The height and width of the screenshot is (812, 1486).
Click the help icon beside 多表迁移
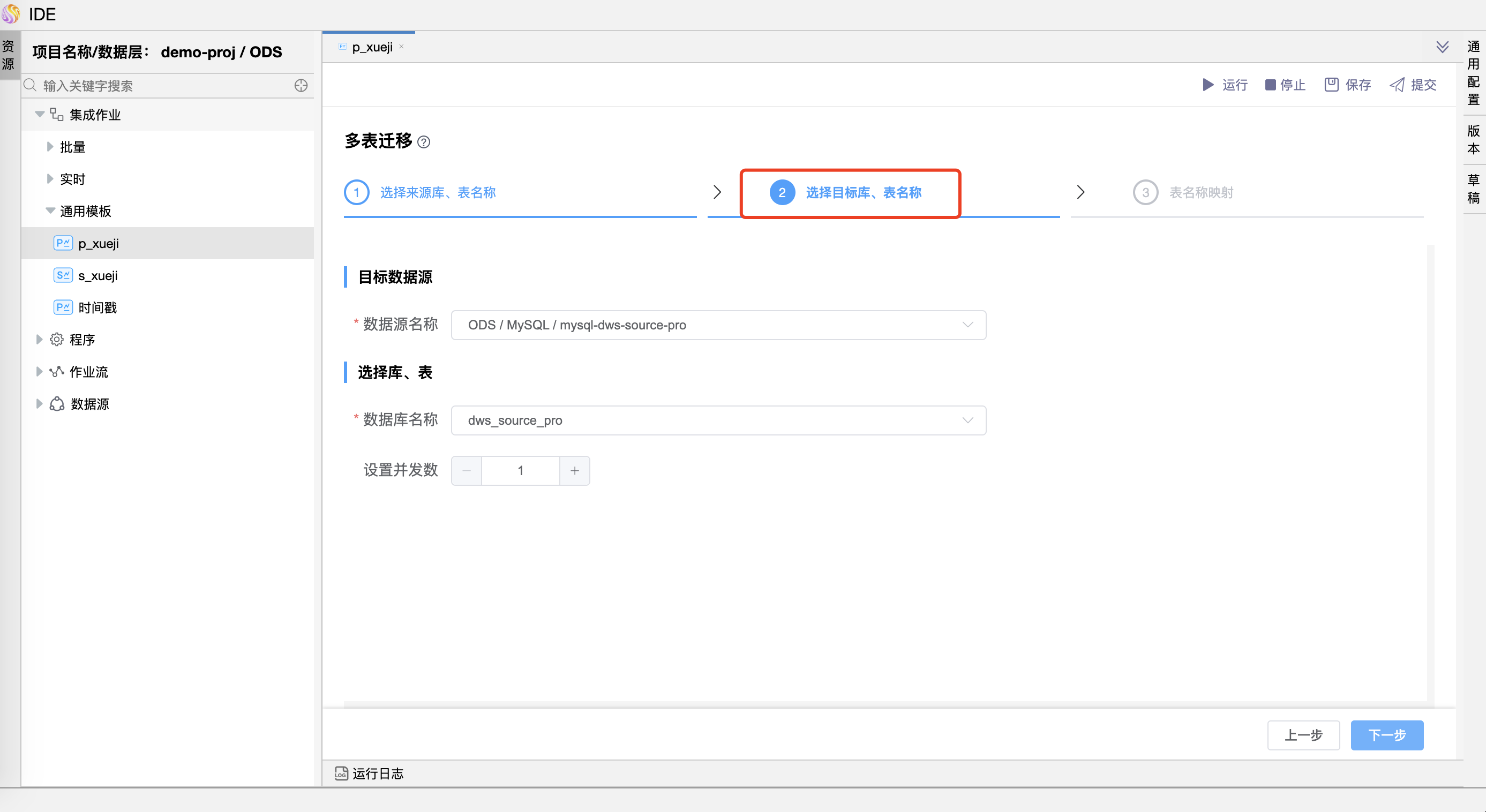coord(423,142)
